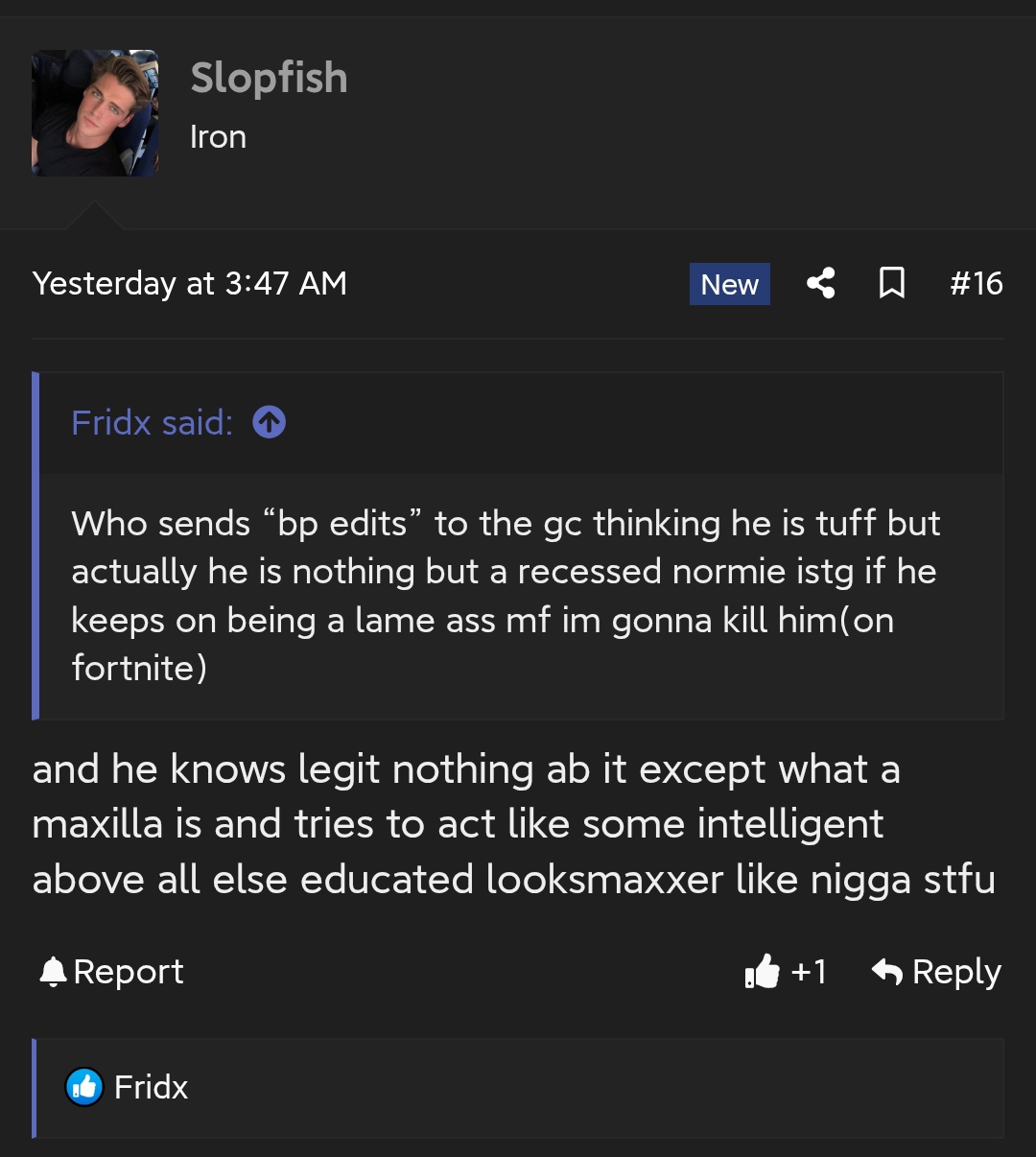Open Fridx's profile from the reactions bar
This screenshot has width=1036, height=1157.
pos(151,1087)
